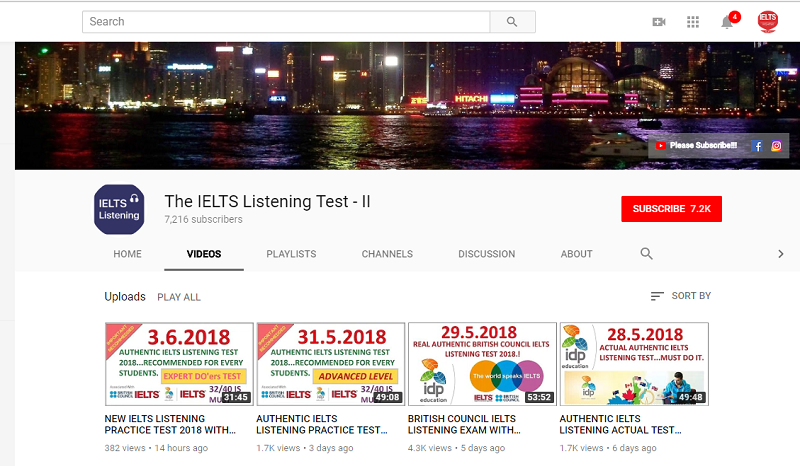
Task: Click the Instagram icon on banner
Action: [x=776, y=146]
